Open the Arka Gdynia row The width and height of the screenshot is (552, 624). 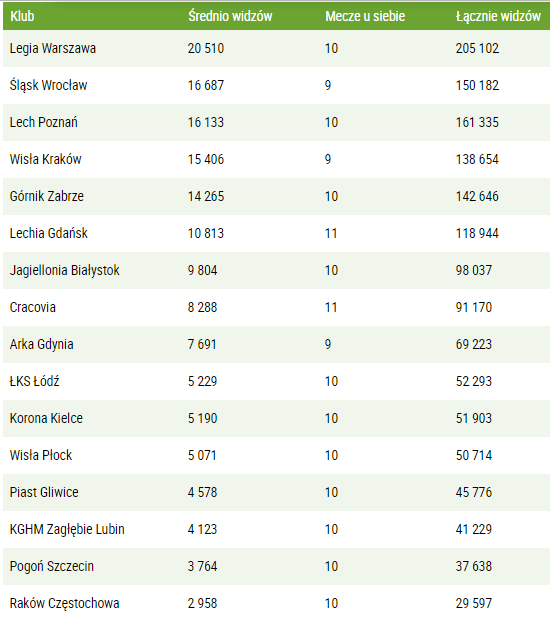pos(276,344)
